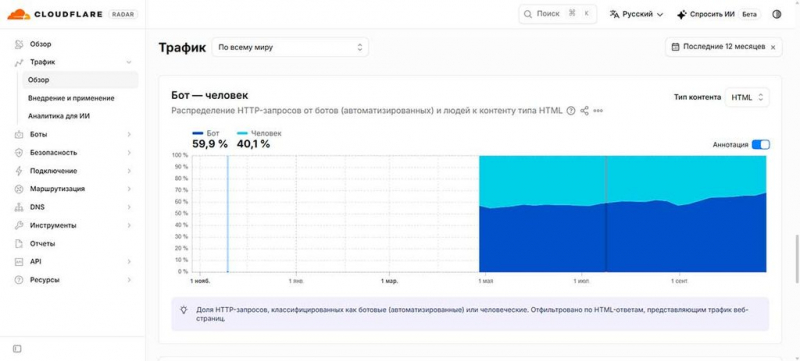
Task: Click the Маршрутизация sidebar icon
Action: 19,189
